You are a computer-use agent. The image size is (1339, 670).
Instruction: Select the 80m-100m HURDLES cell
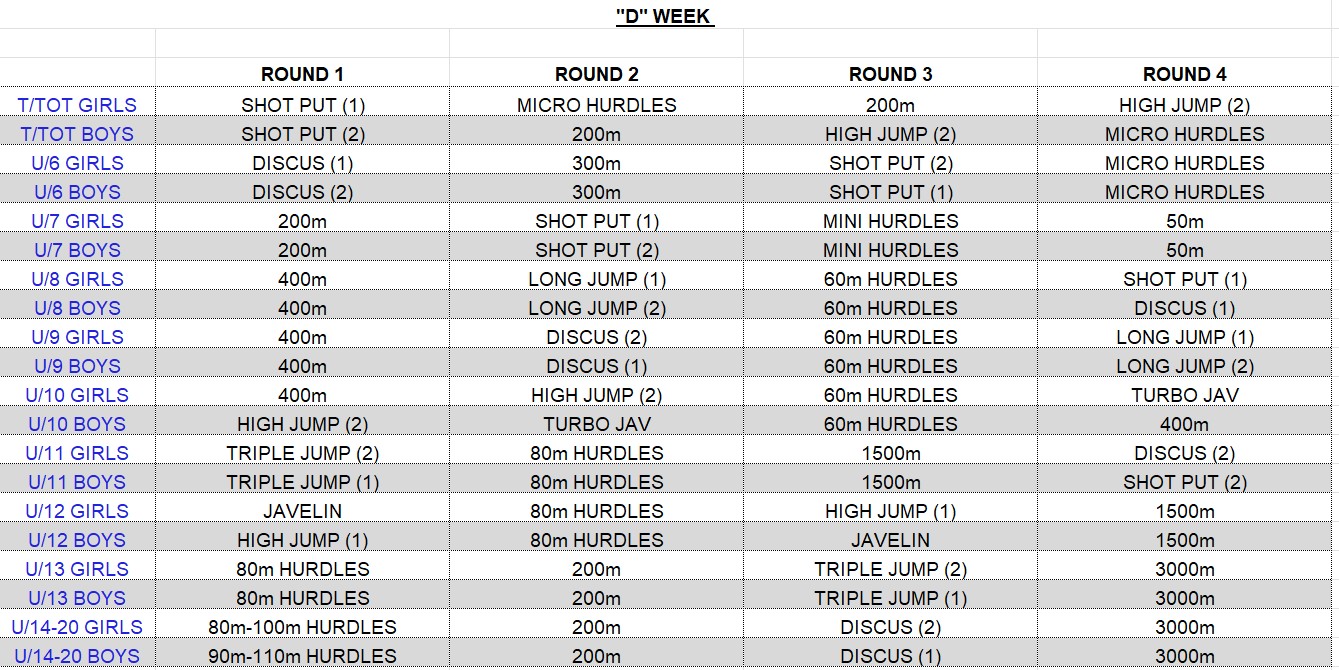pos(302,626)
